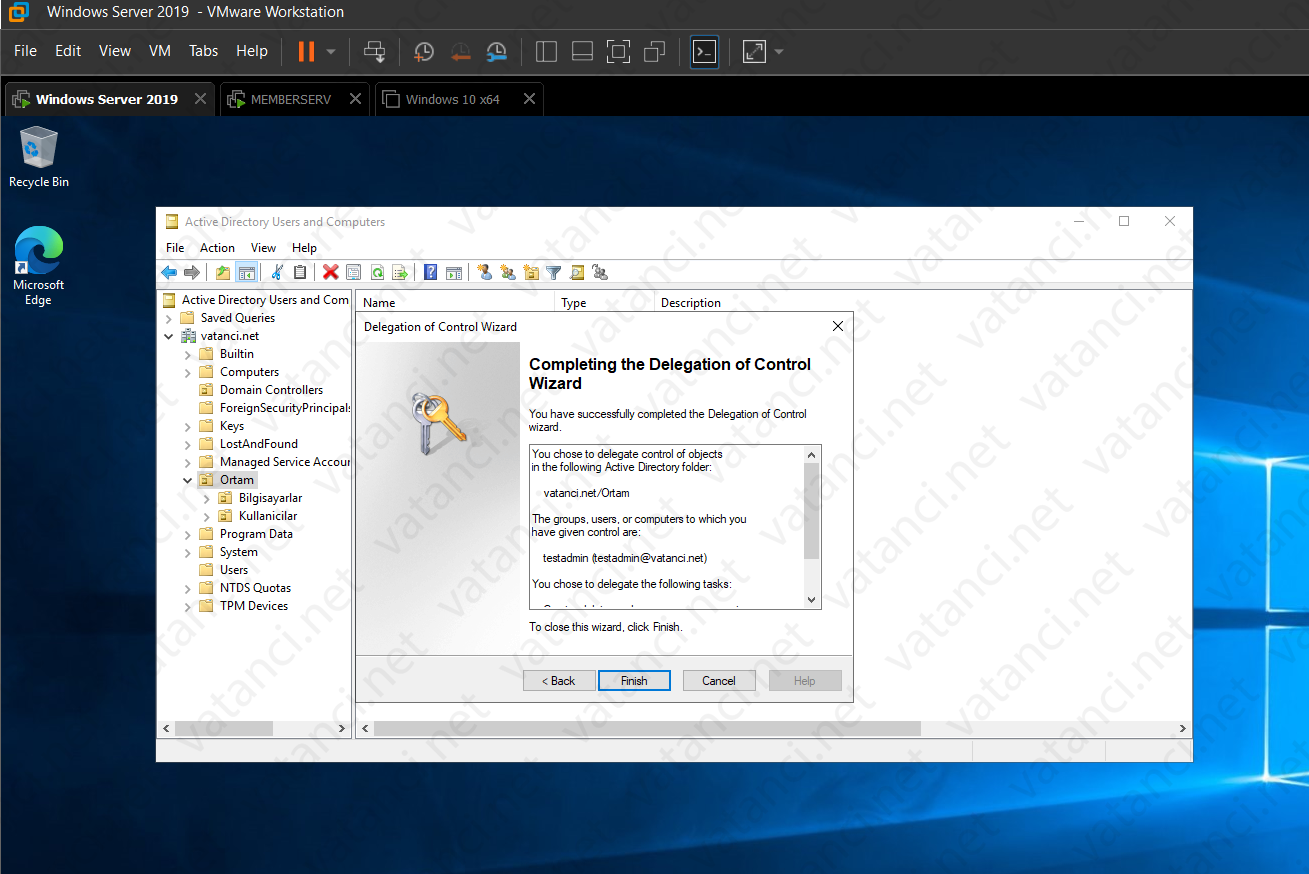
Task: Collapse the Ortam organizational unit
Action: [x=187, y=479]
